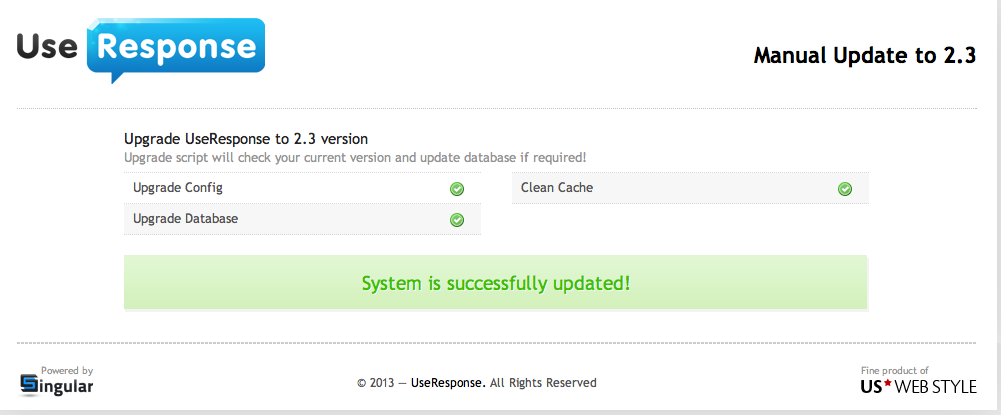Click the red star in US Web Style
Image resolution: width=1001 pixels, height=415 pixels.
[889, 384]
